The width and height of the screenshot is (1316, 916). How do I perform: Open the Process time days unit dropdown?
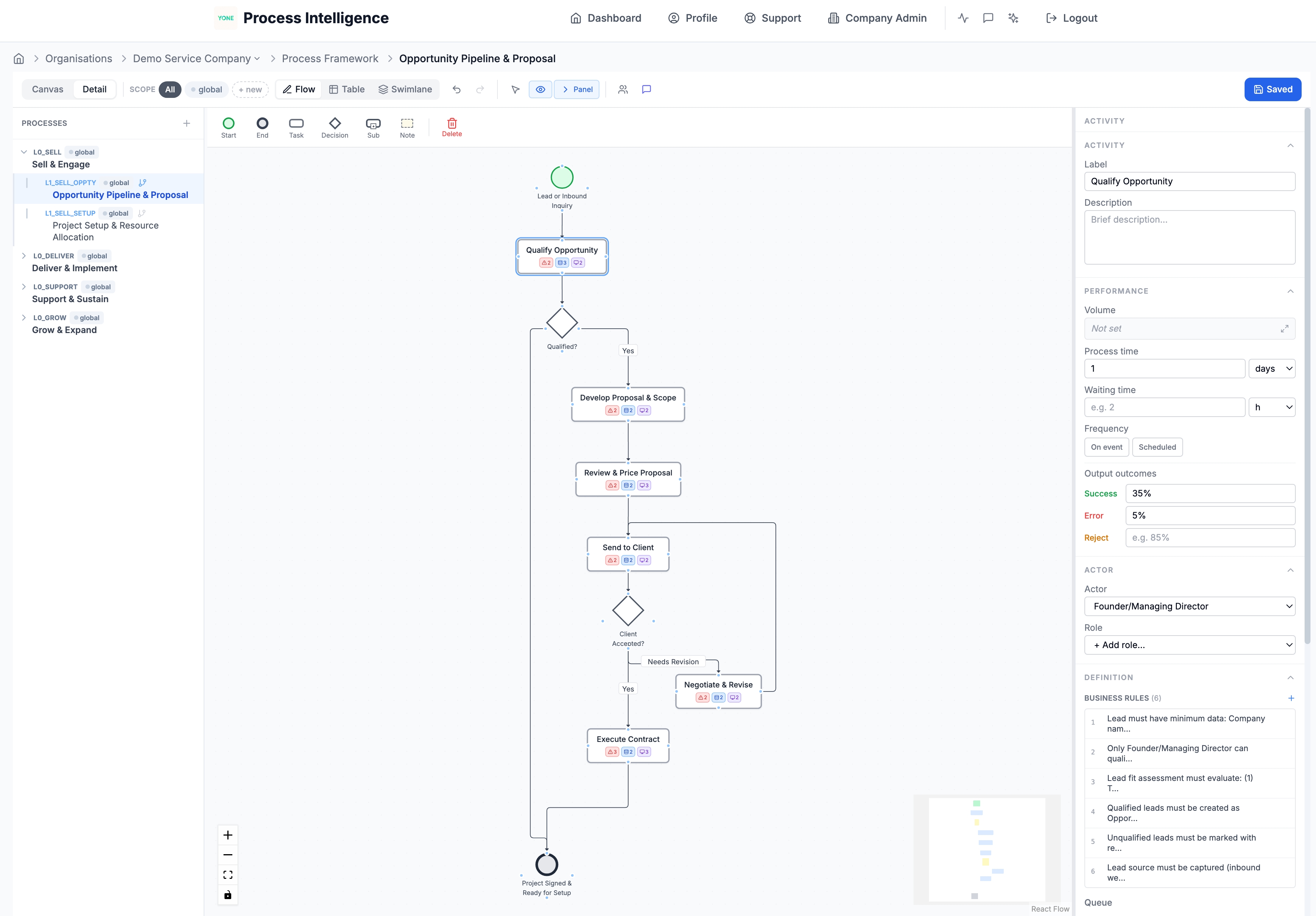[1272, 368]
